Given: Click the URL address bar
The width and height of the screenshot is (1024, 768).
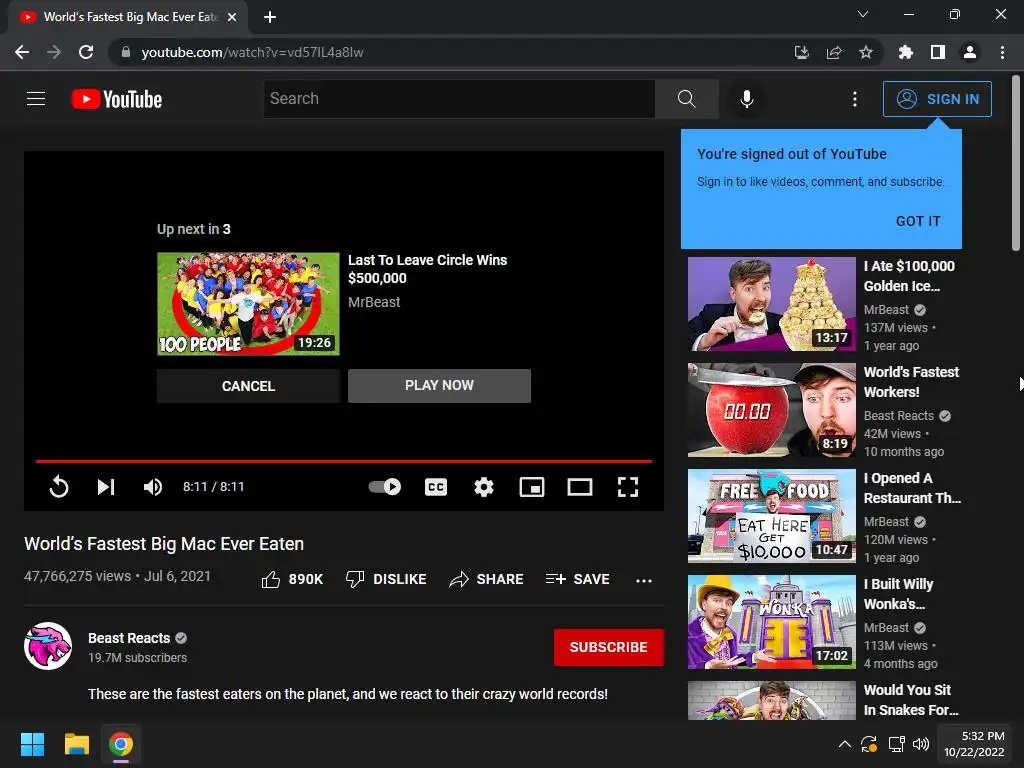Looking at the screenshot, I should click(x=457, y=52).
